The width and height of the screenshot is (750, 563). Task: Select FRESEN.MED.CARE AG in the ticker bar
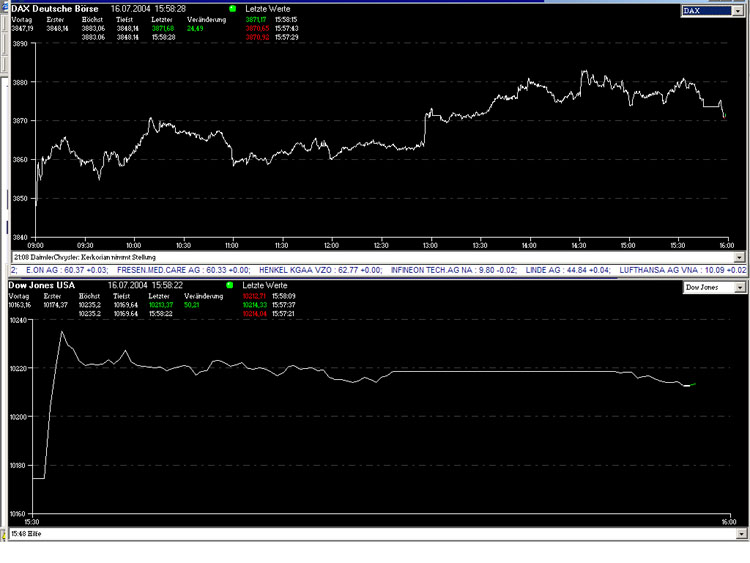click(x=190, y=270)
